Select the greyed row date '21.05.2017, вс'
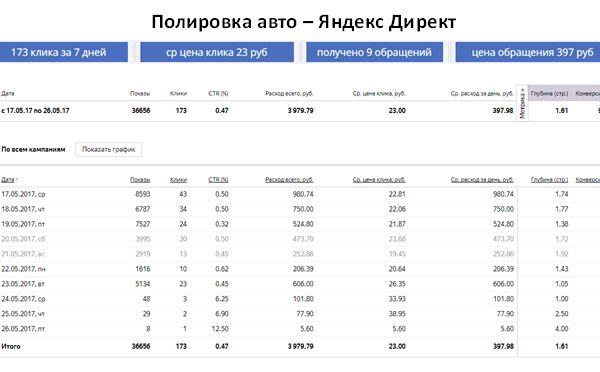The image size is (600, 372). point(23,254)
